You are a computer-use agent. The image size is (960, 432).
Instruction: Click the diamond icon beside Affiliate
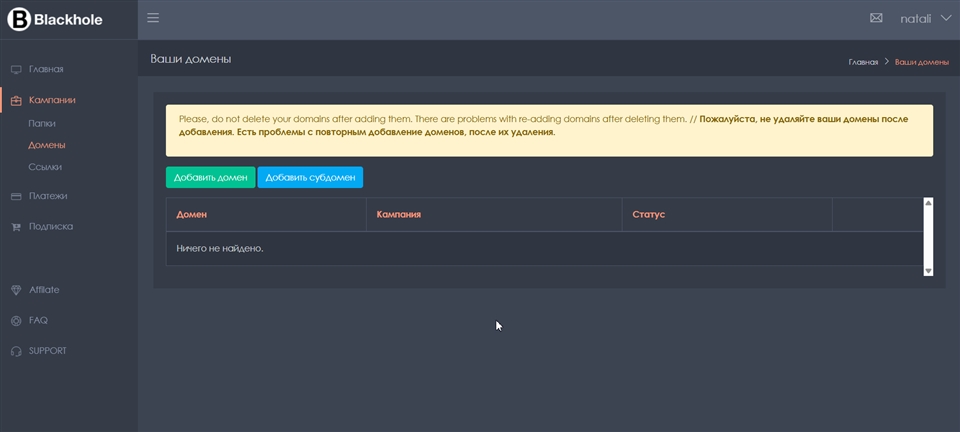[x=16, y=290]
